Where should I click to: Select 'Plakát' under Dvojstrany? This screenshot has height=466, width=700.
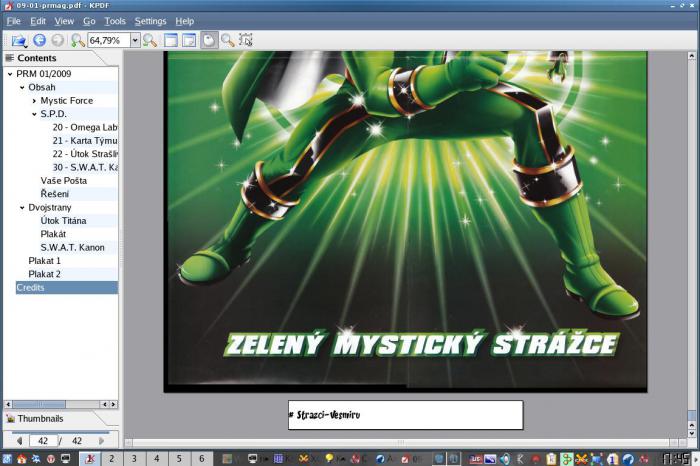(53, 234)
